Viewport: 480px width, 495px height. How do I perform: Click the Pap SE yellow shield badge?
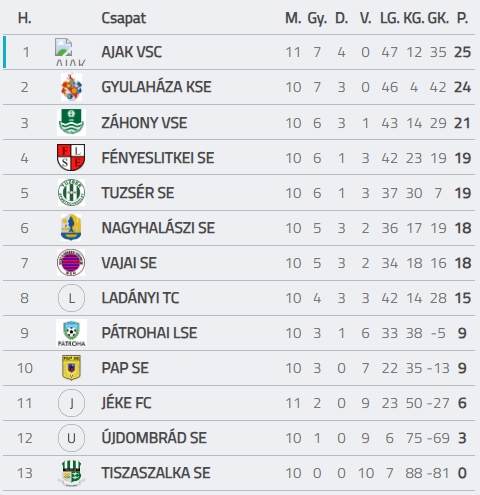(x=71, y=368)
